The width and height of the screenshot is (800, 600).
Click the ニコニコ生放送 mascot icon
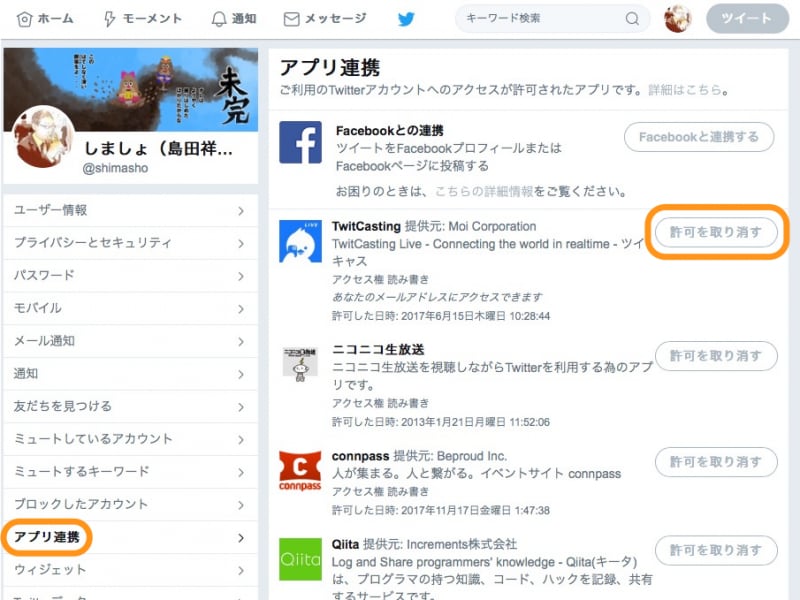(301, 366)
